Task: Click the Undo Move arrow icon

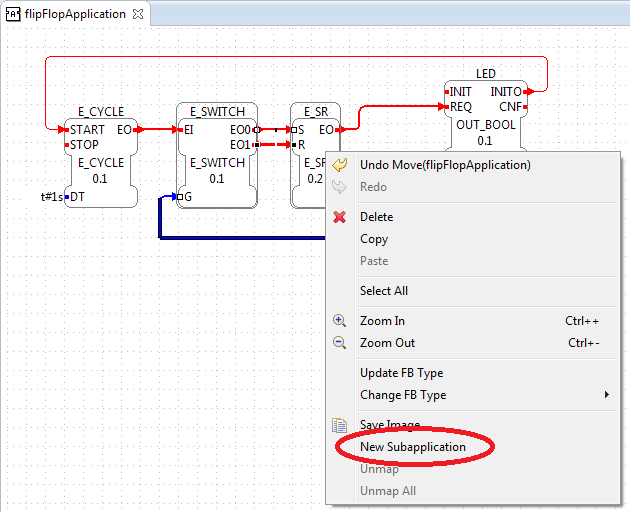Action: coord(340,165)
